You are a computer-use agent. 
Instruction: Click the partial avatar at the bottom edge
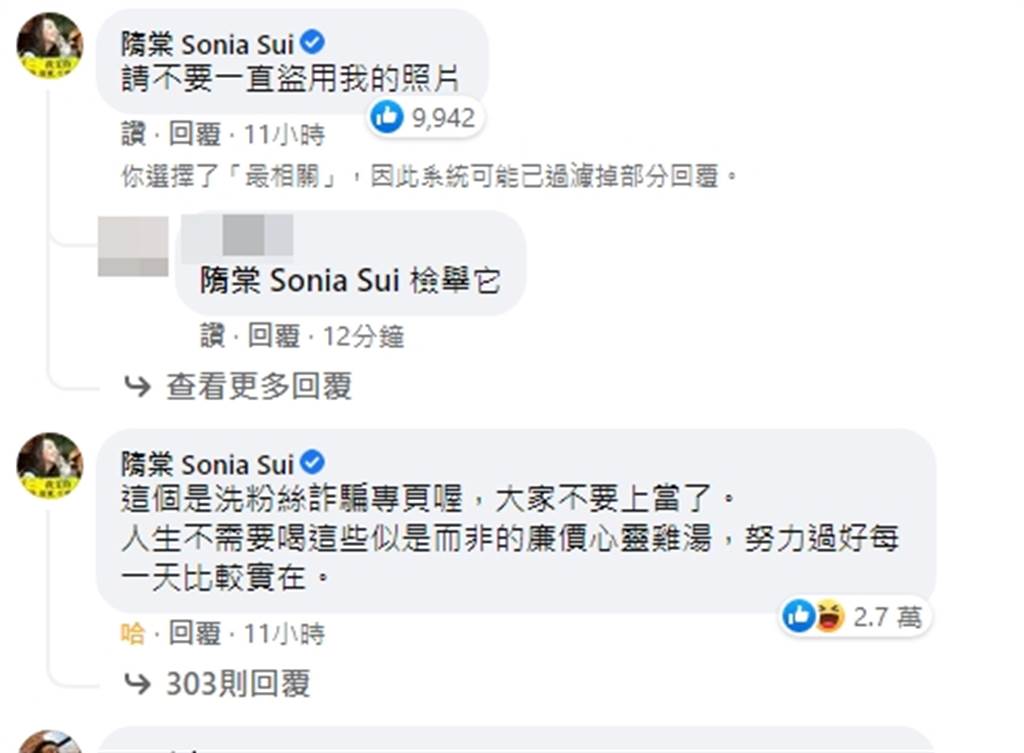click(x=49, y=743)
